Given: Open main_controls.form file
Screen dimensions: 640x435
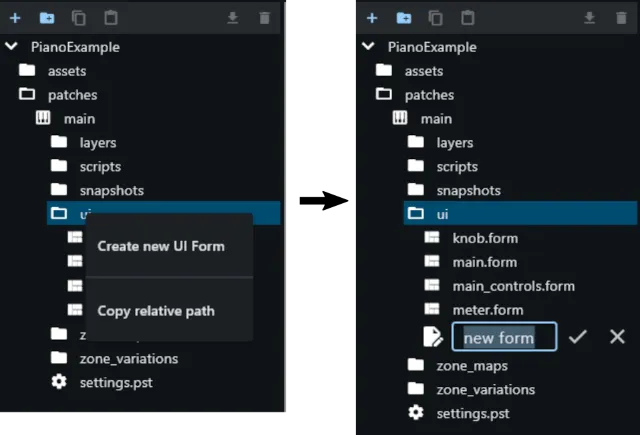Looking at the screenshot, I should (500, 286).
